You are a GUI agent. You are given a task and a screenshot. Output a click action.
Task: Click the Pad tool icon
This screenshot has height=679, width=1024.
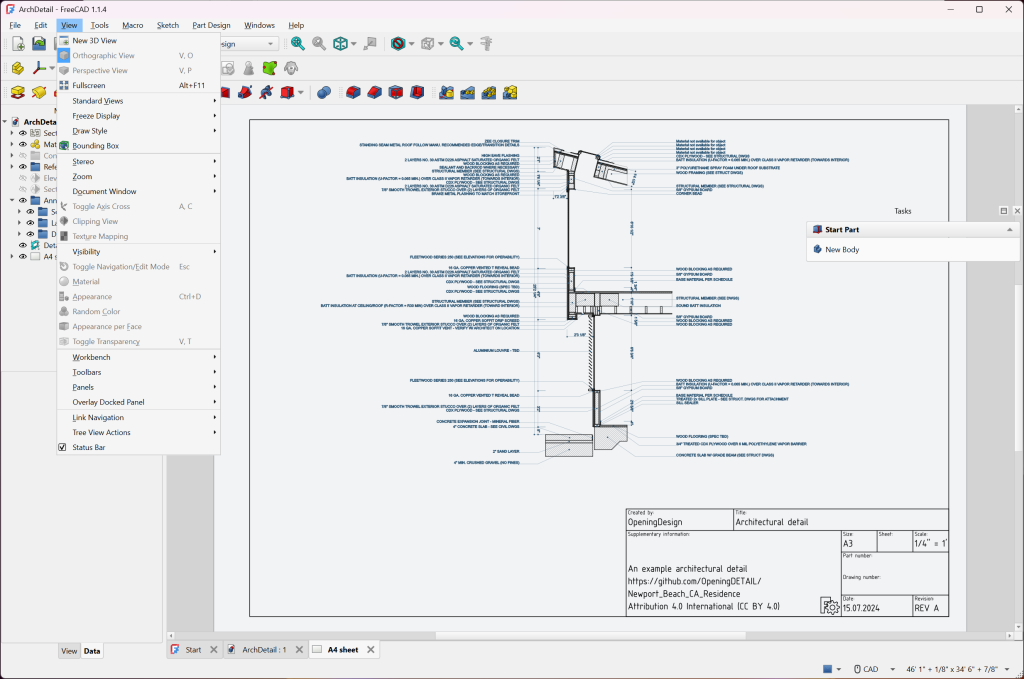coord(18,93)
